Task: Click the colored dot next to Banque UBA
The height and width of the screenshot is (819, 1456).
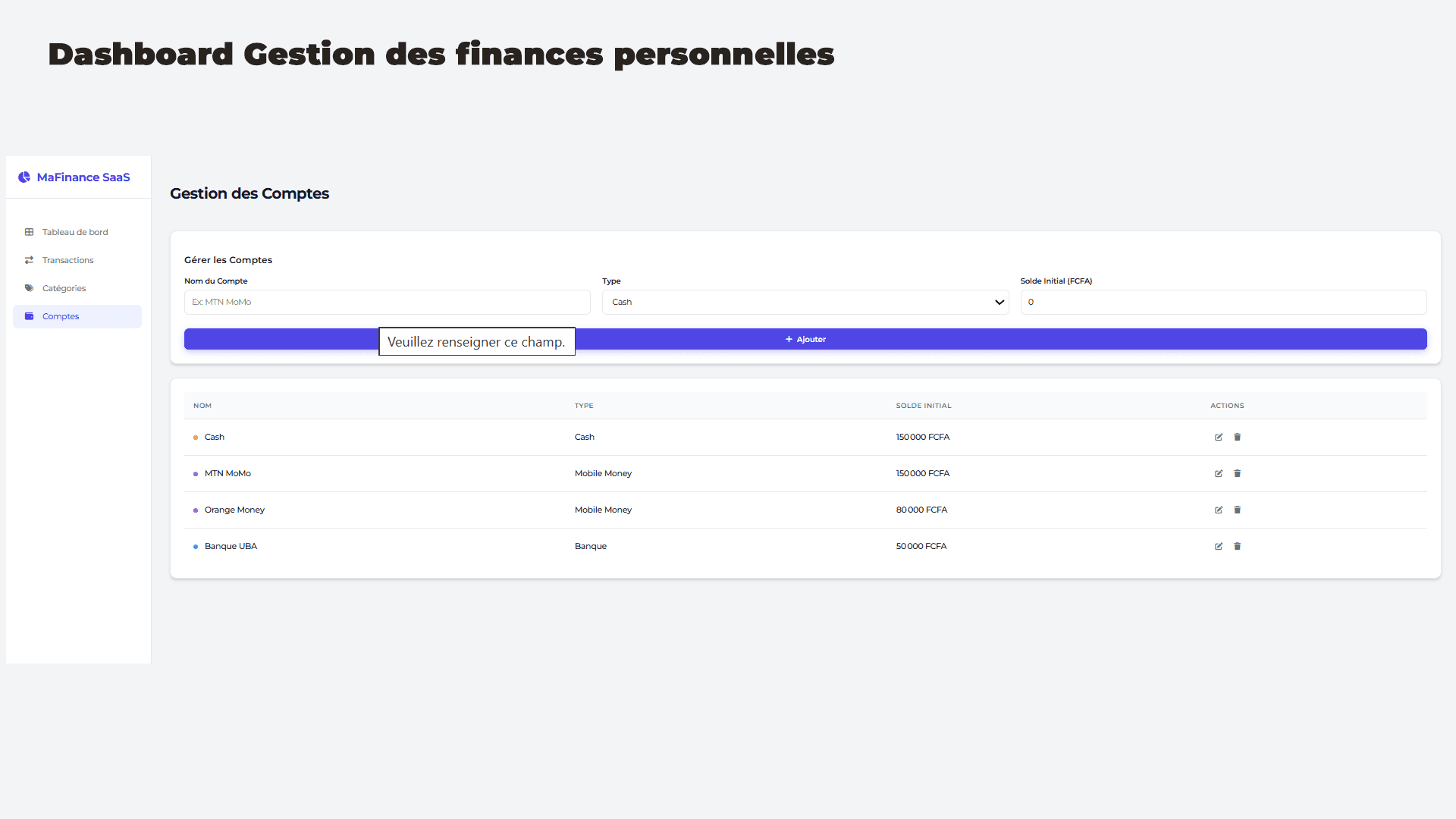Action: [x=196, y=547]
